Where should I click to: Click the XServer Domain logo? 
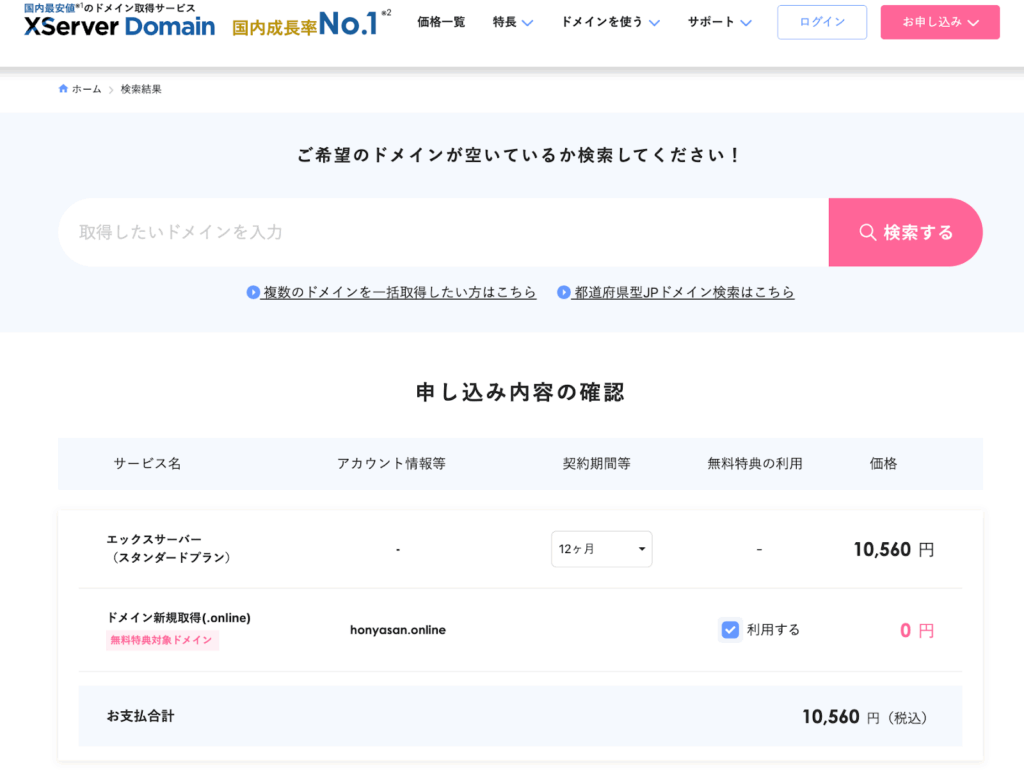click(120, 25)
